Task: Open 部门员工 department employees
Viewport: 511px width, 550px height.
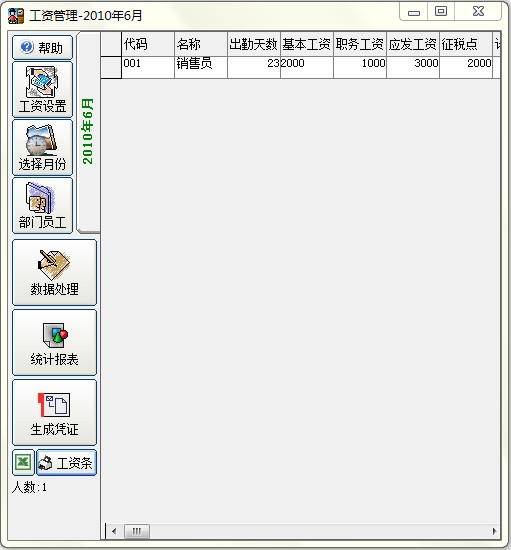Action: pyautogui.click(x=42, y=206)
